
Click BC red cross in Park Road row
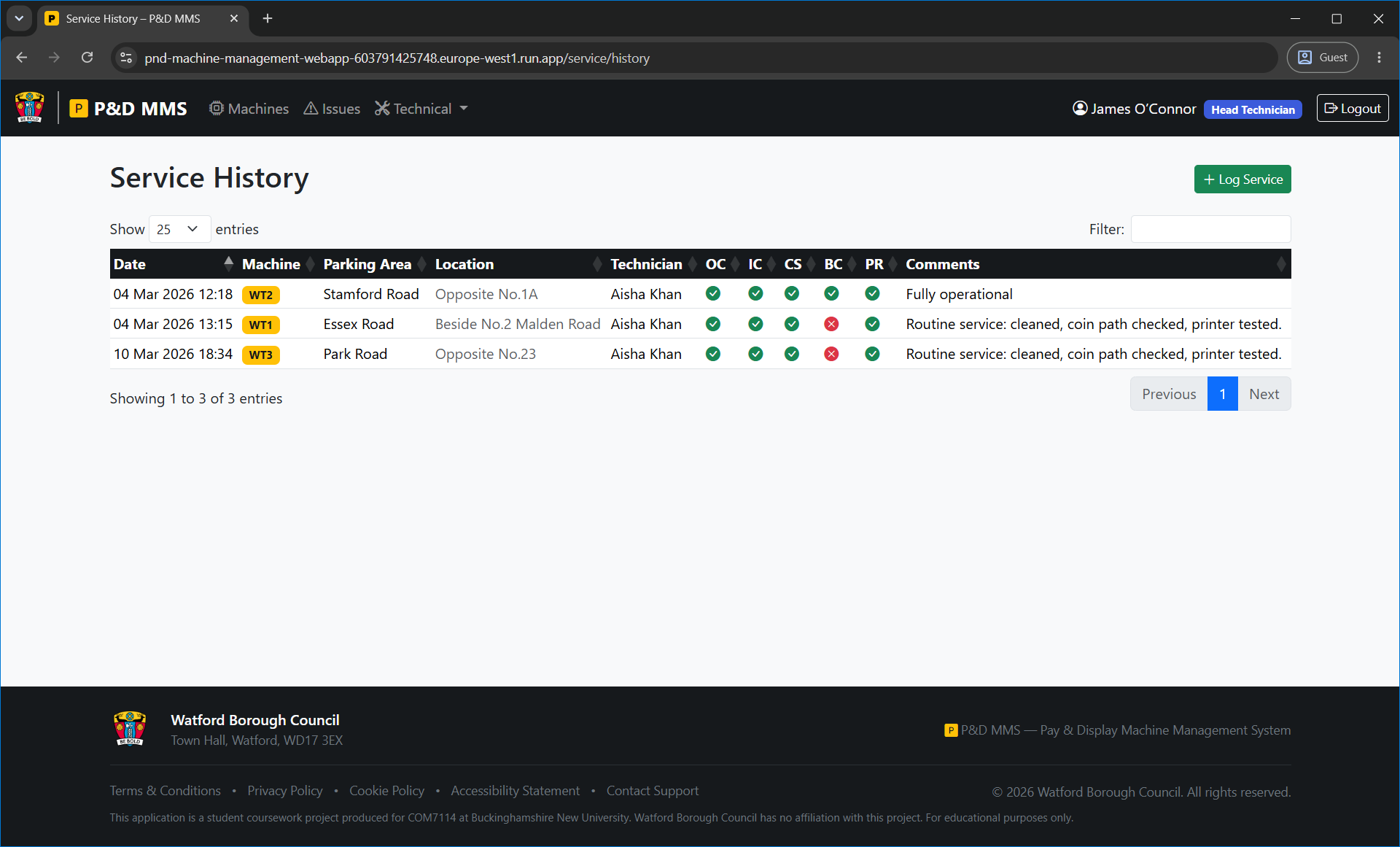831,354
